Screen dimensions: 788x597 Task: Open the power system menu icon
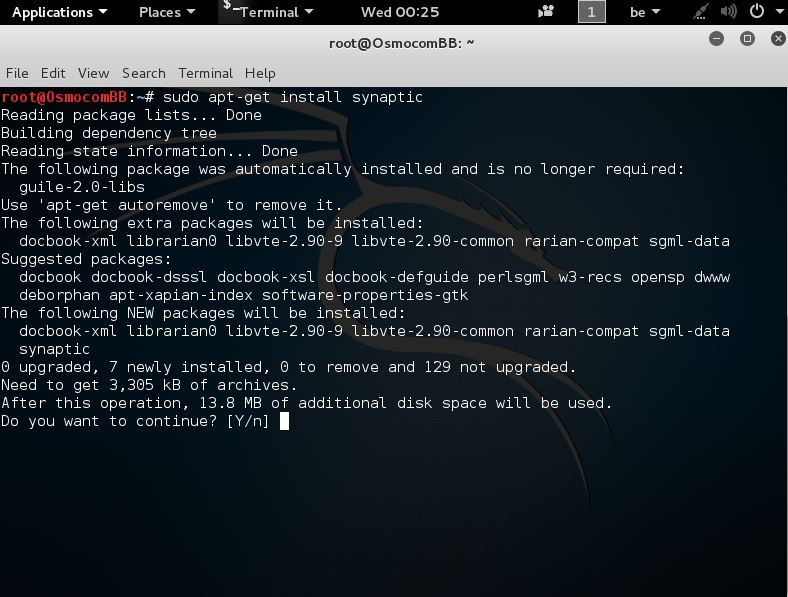click(756, 11)
